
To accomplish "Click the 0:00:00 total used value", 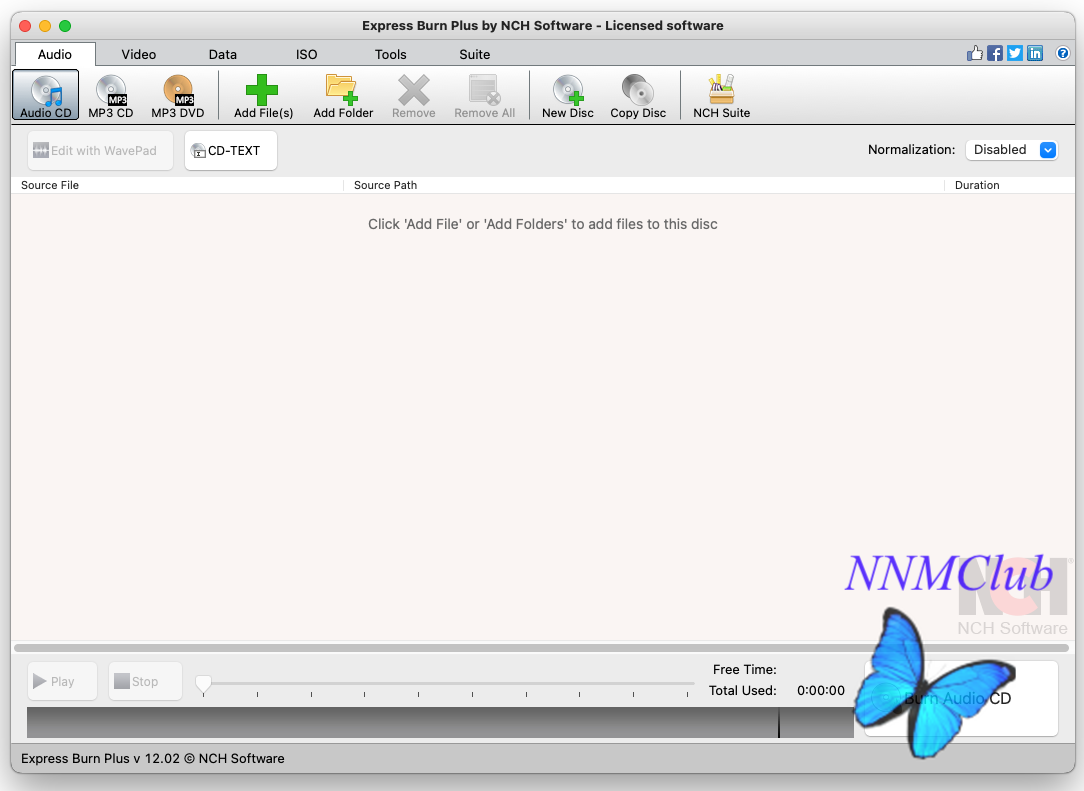I will pos(821,690).
